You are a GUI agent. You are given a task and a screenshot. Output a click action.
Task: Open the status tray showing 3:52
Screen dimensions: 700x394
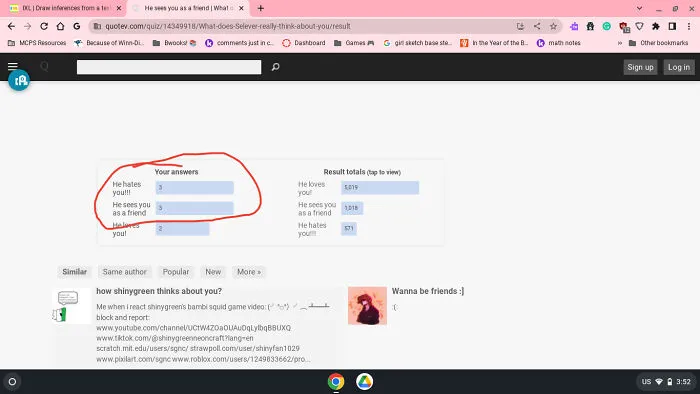(667, 382)
